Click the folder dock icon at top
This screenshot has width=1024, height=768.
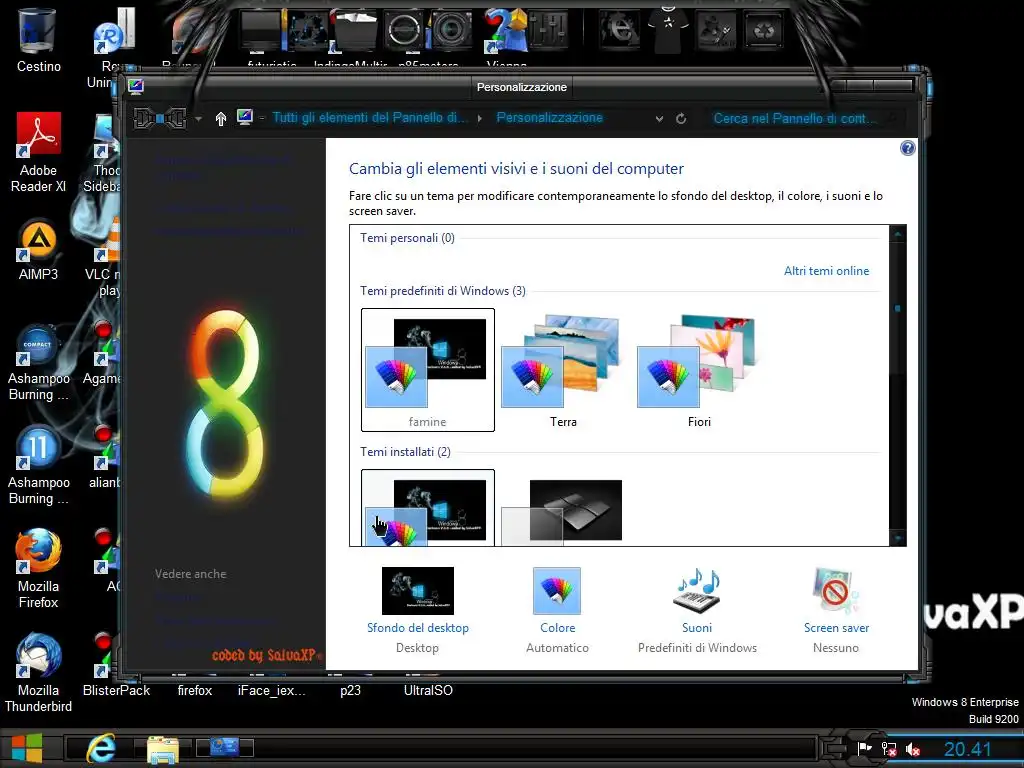tap(353, 29)
